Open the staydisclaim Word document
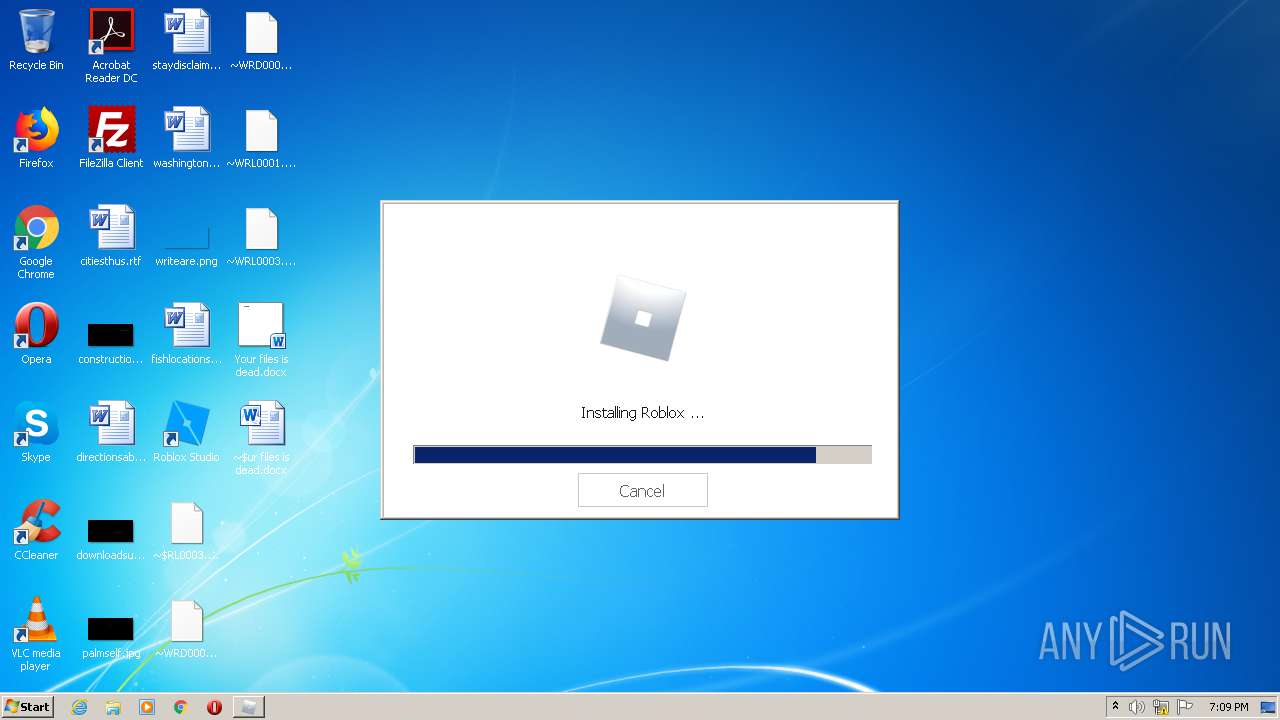 pos(186,41)
